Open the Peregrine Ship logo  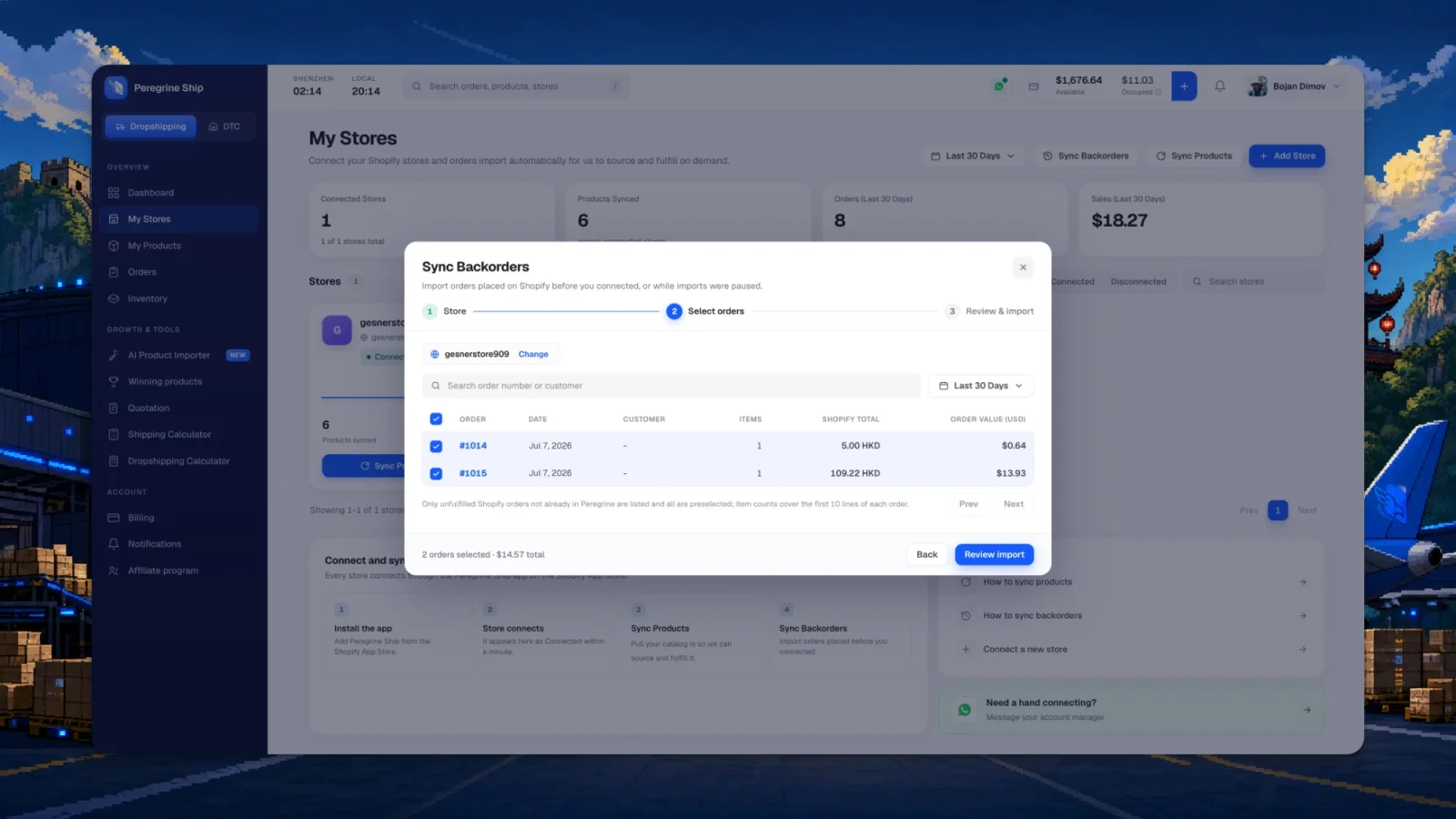coord(116,87)
